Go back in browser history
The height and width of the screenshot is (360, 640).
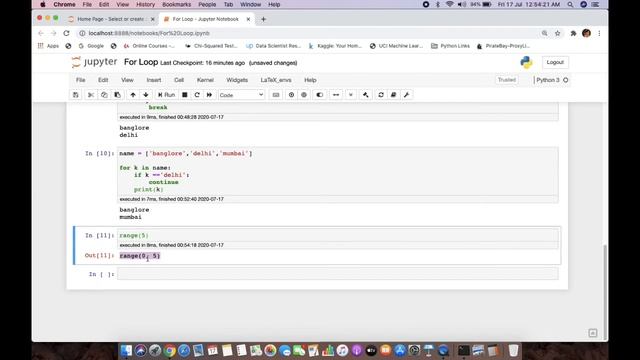coord(40,33)
